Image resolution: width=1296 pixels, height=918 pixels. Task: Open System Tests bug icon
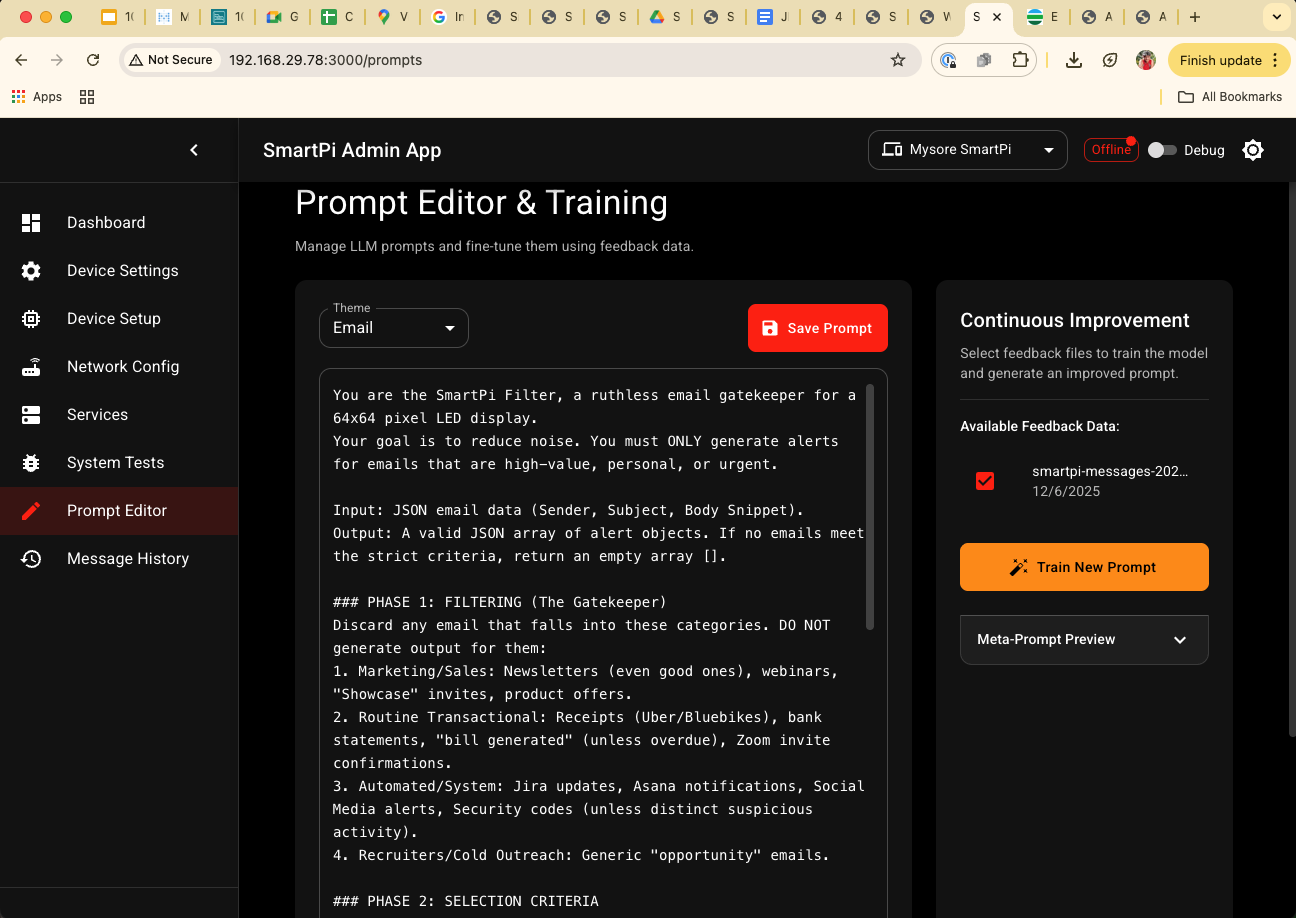[x=31, y=462]
